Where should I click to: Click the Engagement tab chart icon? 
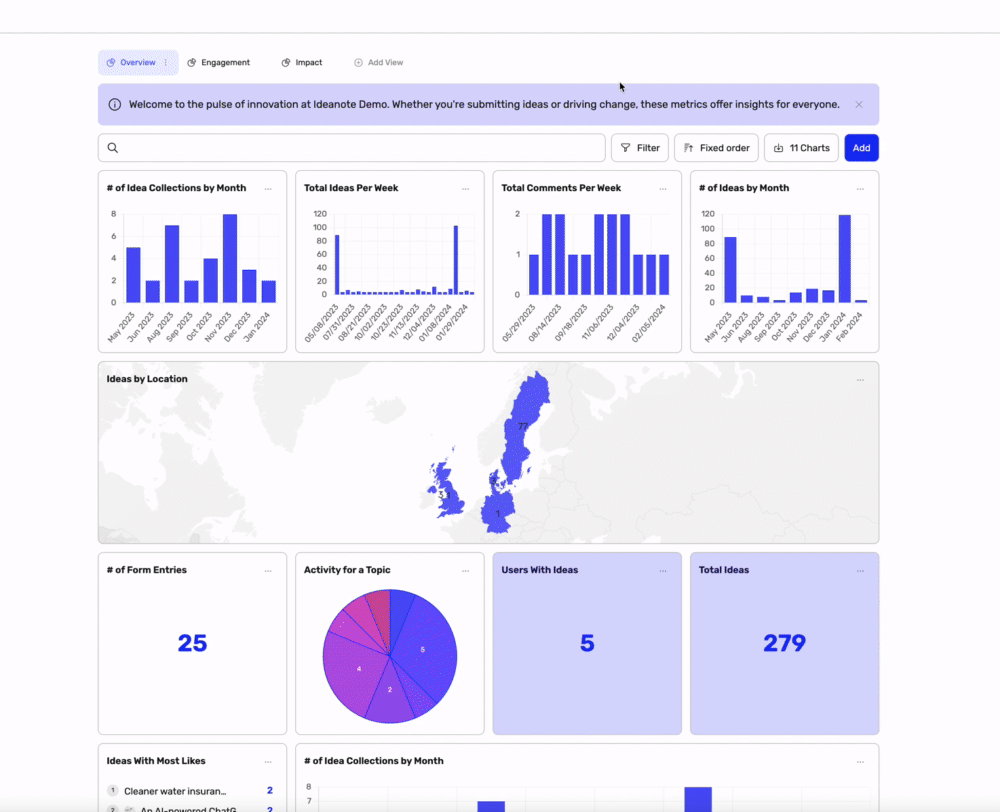click(191, 63)
